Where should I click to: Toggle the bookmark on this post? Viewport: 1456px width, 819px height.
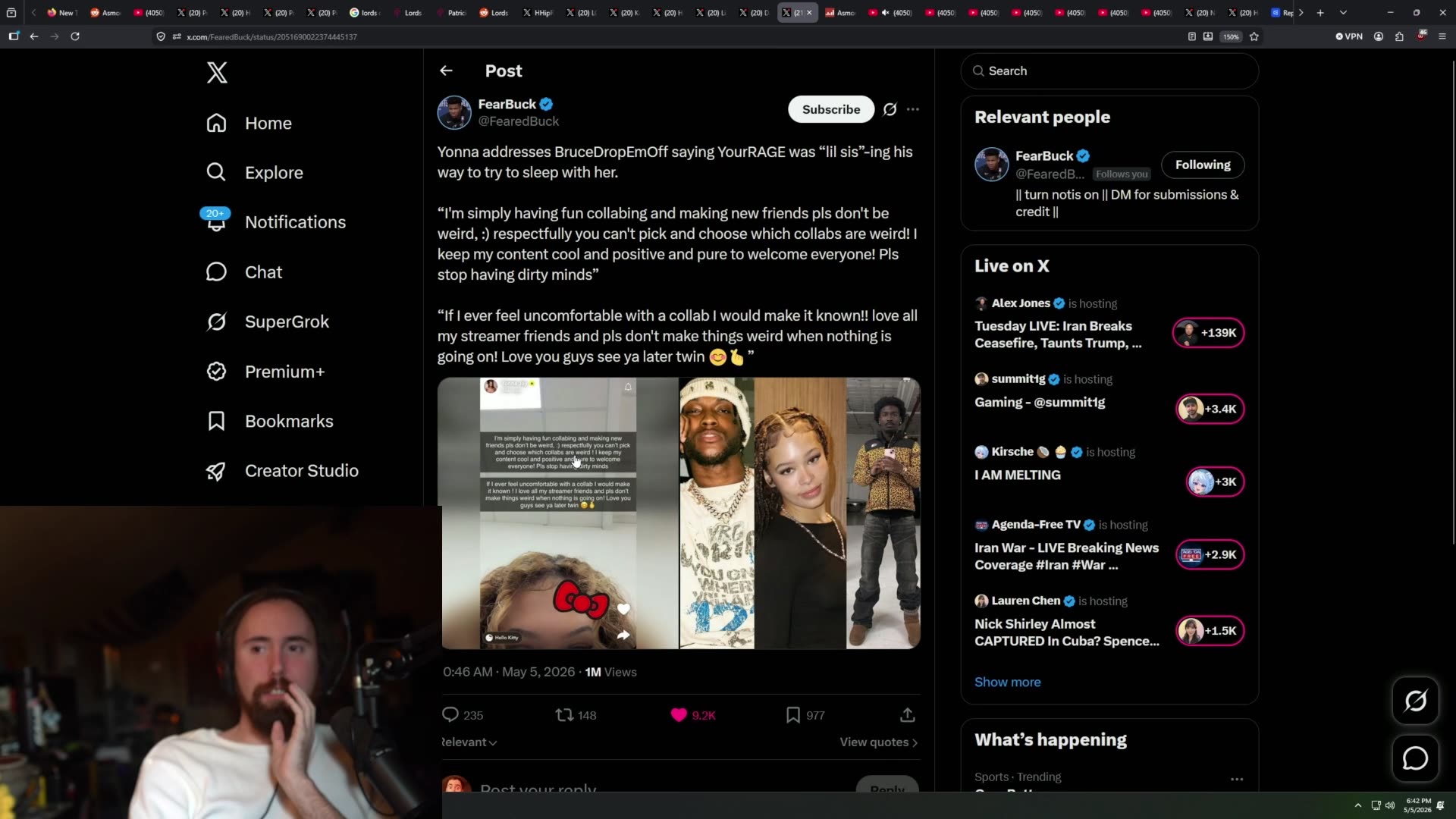pyautogui.click(x=793, y=714)
